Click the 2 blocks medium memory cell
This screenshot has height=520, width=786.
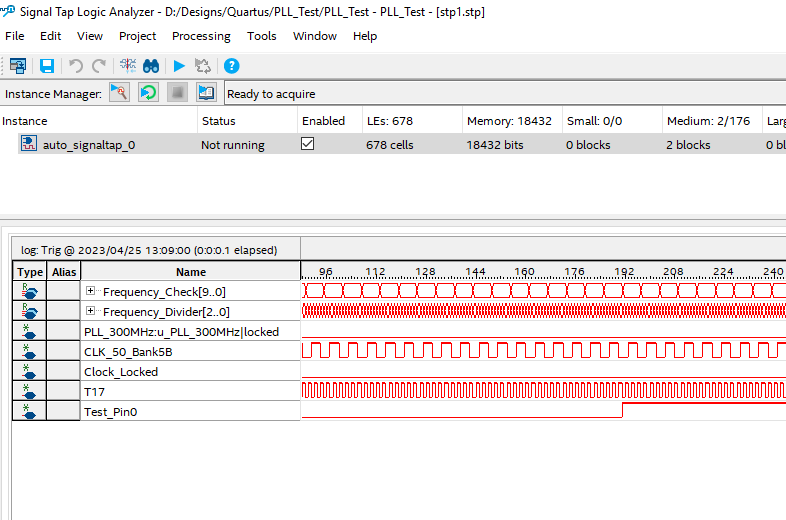point(688,145)
